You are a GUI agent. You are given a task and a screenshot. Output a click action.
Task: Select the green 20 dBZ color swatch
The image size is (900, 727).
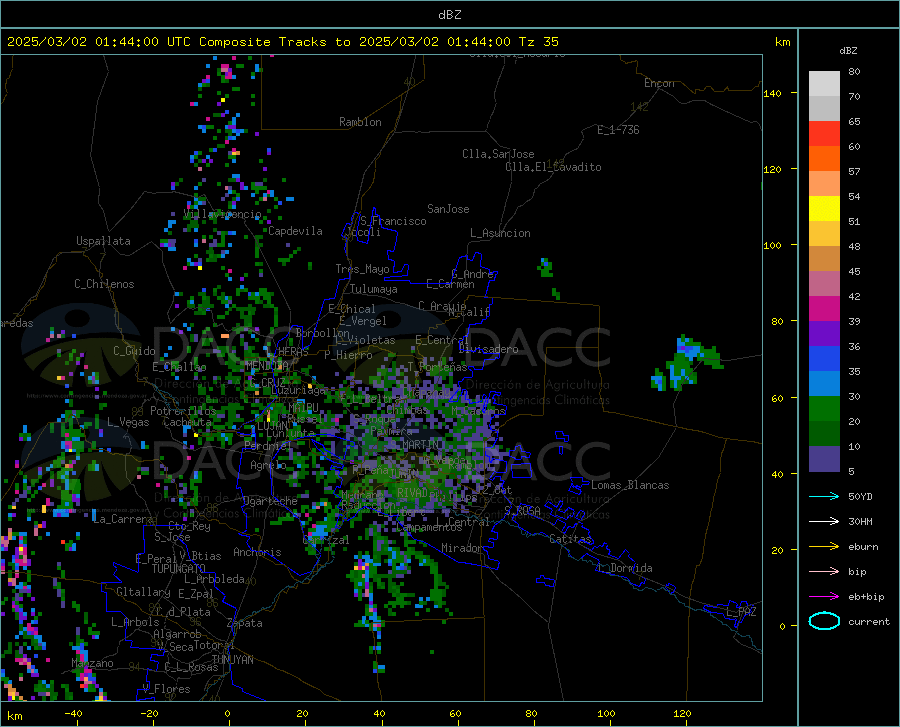824,409
